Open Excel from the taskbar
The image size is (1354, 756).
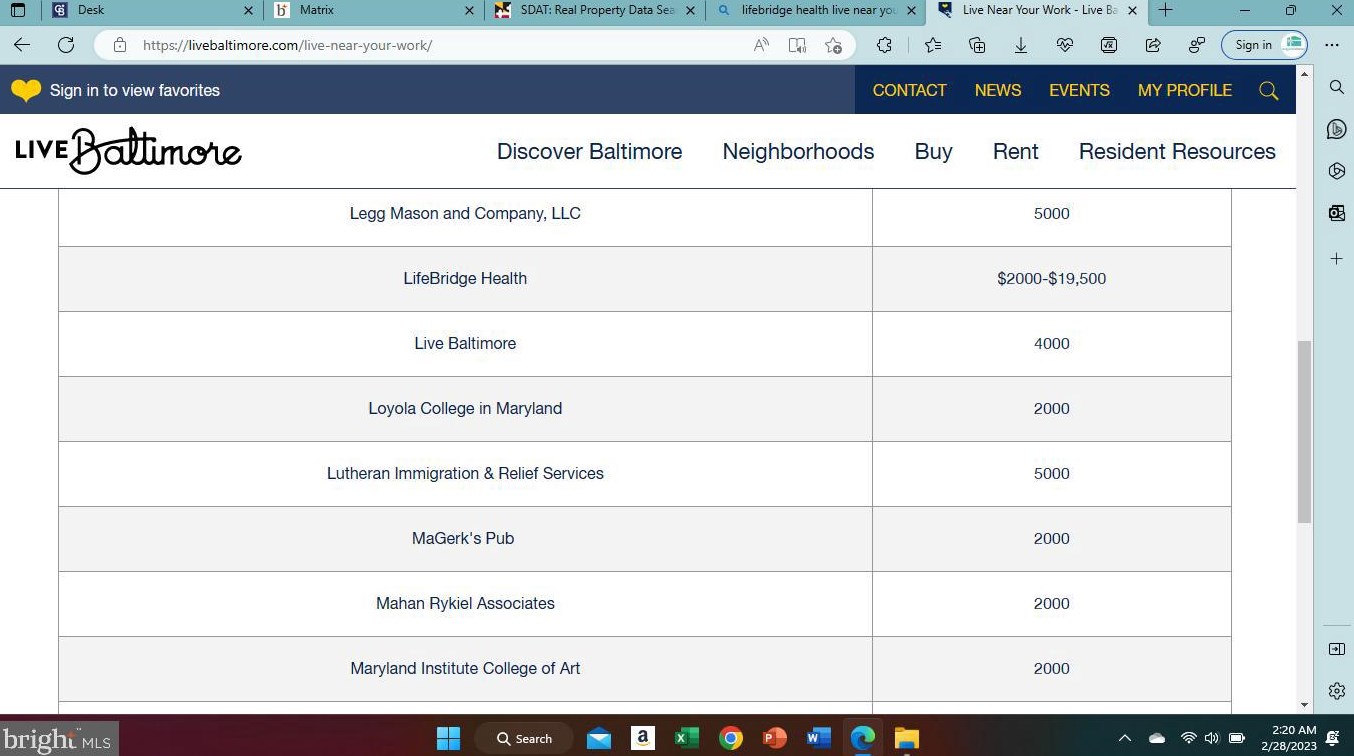[x=686, y=738]
